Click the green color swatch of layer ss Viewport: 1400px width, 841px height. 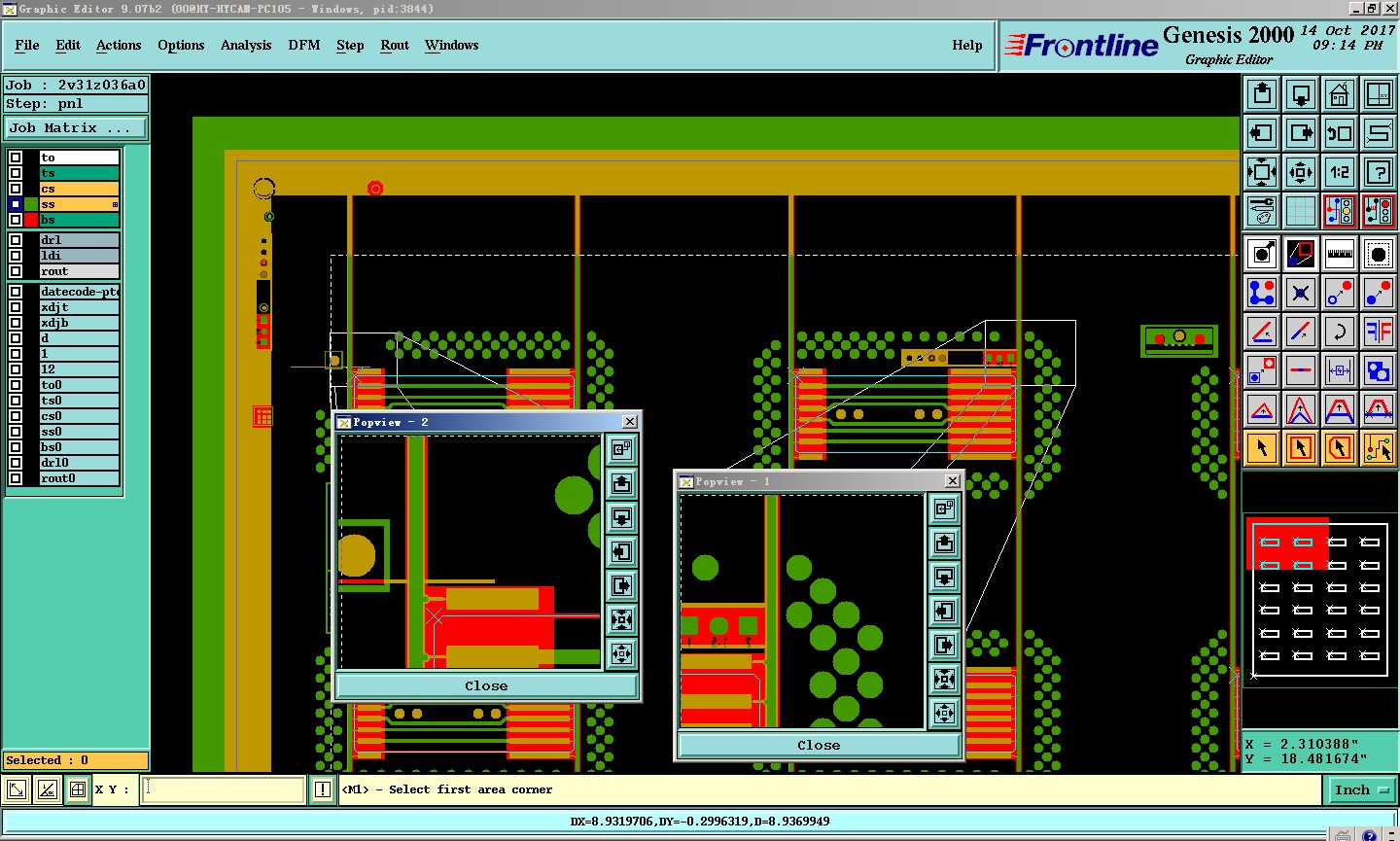pyautogui.click(x=31, y=204)
